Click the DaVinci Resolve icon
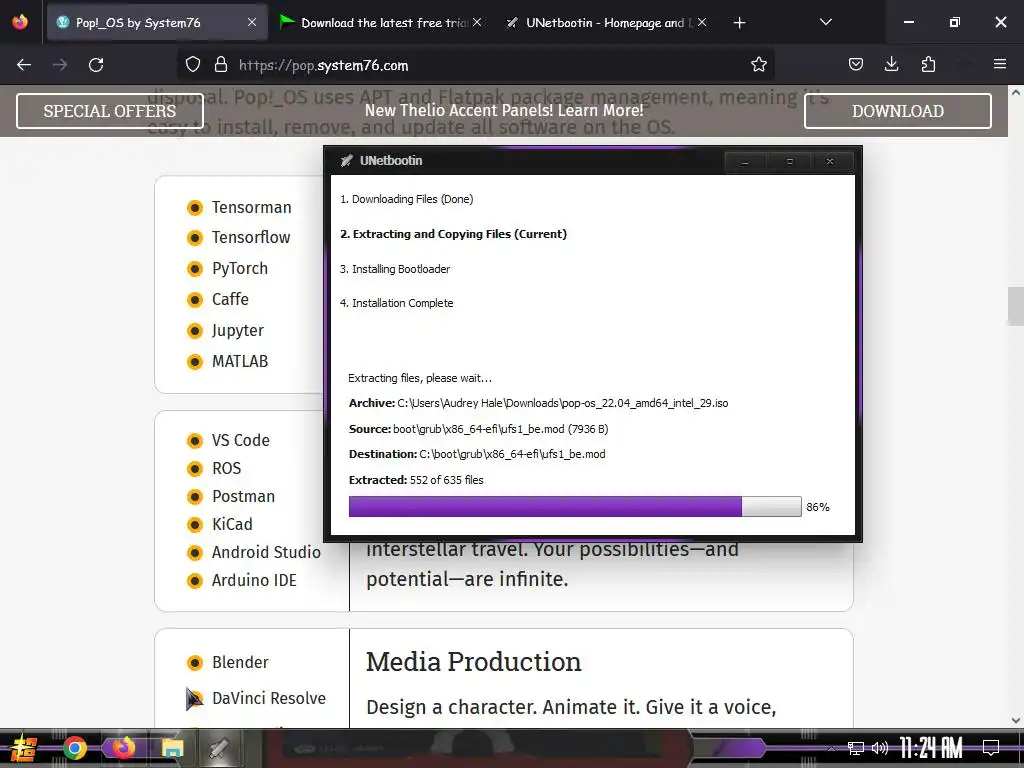 [194, 699]
